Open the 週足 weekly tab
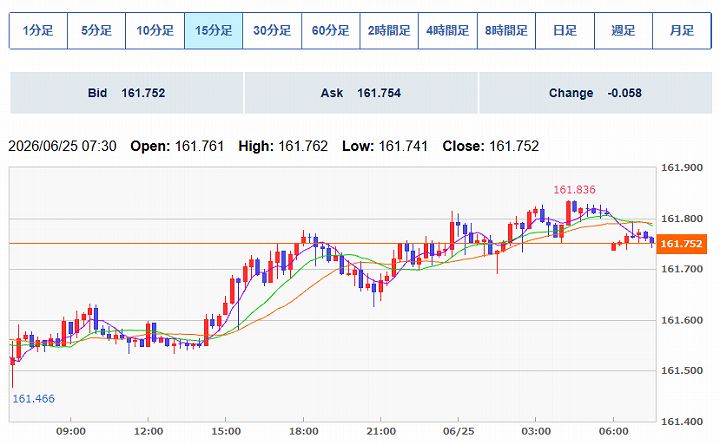 [624, 31]
